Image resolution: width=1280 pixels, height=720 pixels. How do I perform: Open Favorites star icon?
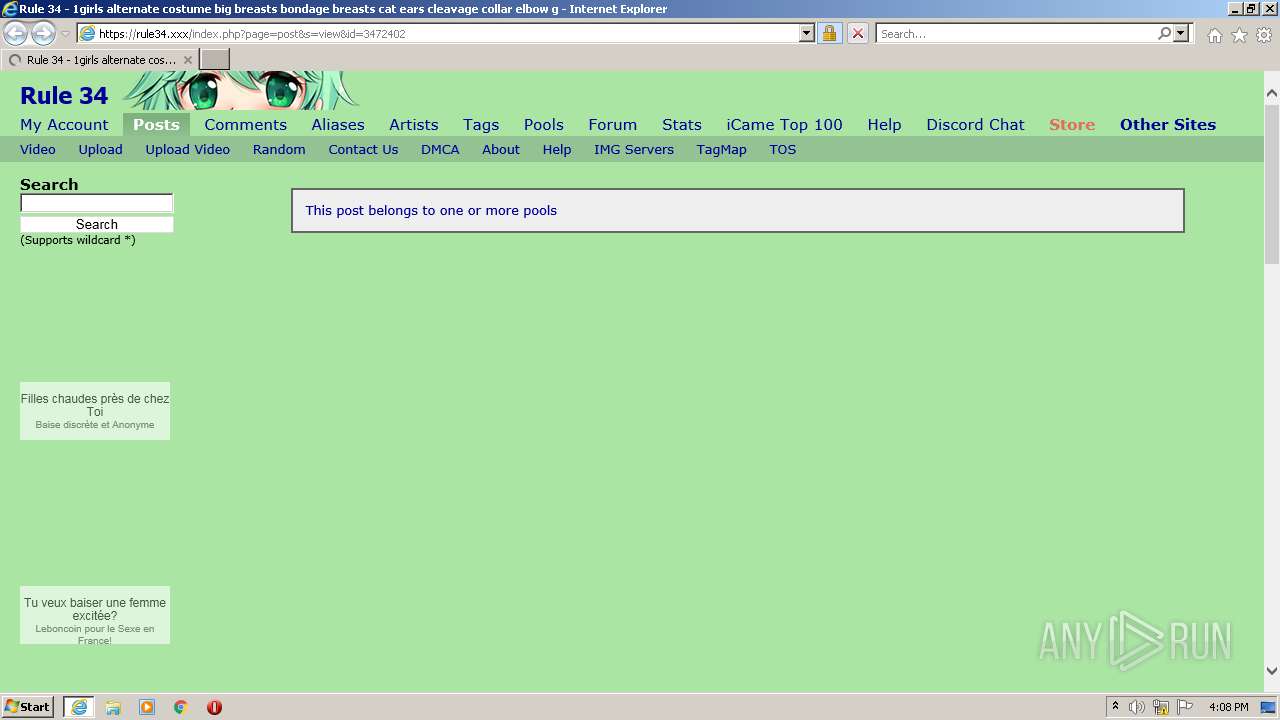[x=1239, y=35]
